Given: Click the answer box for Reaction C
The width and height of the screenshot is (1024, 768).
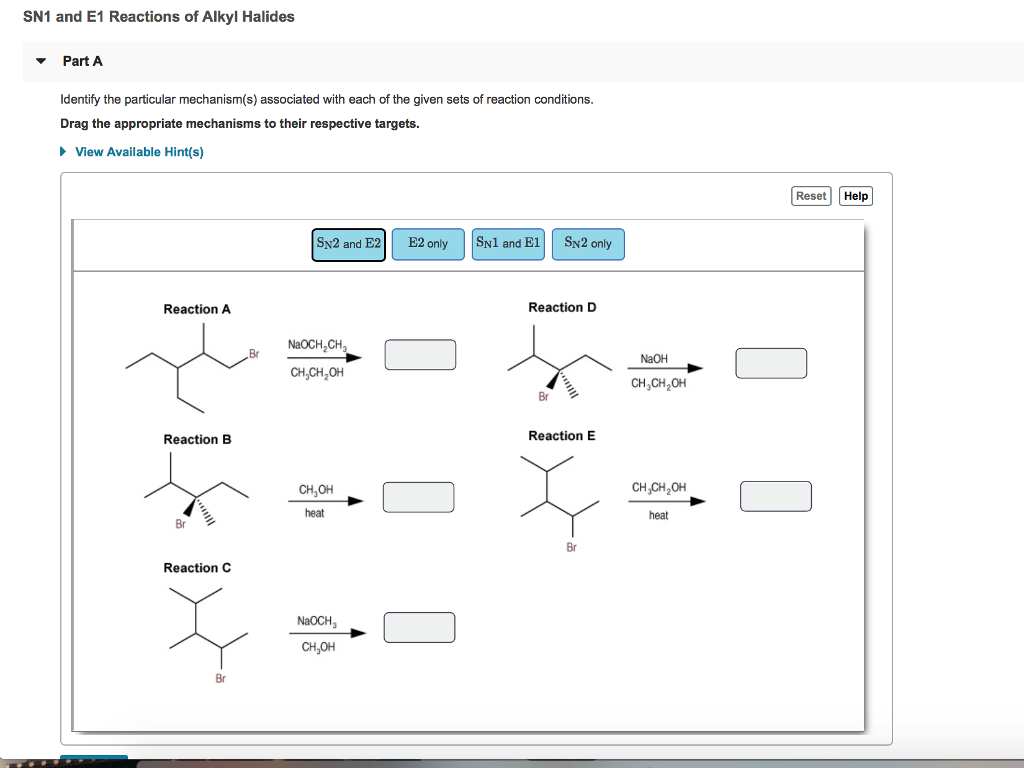Looking at the screenshot, I should coord(419,627).
